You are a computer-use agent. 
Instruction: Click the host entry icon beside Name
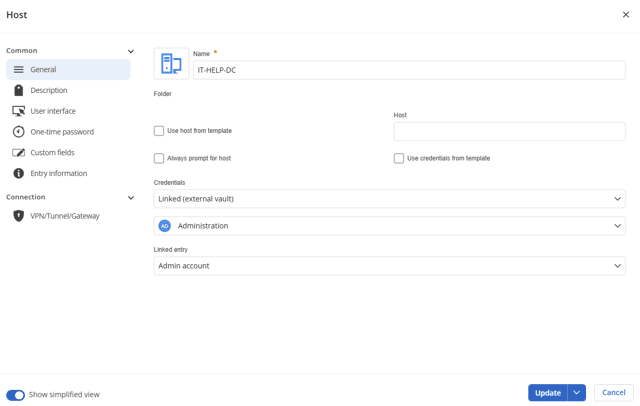point(171,63)
